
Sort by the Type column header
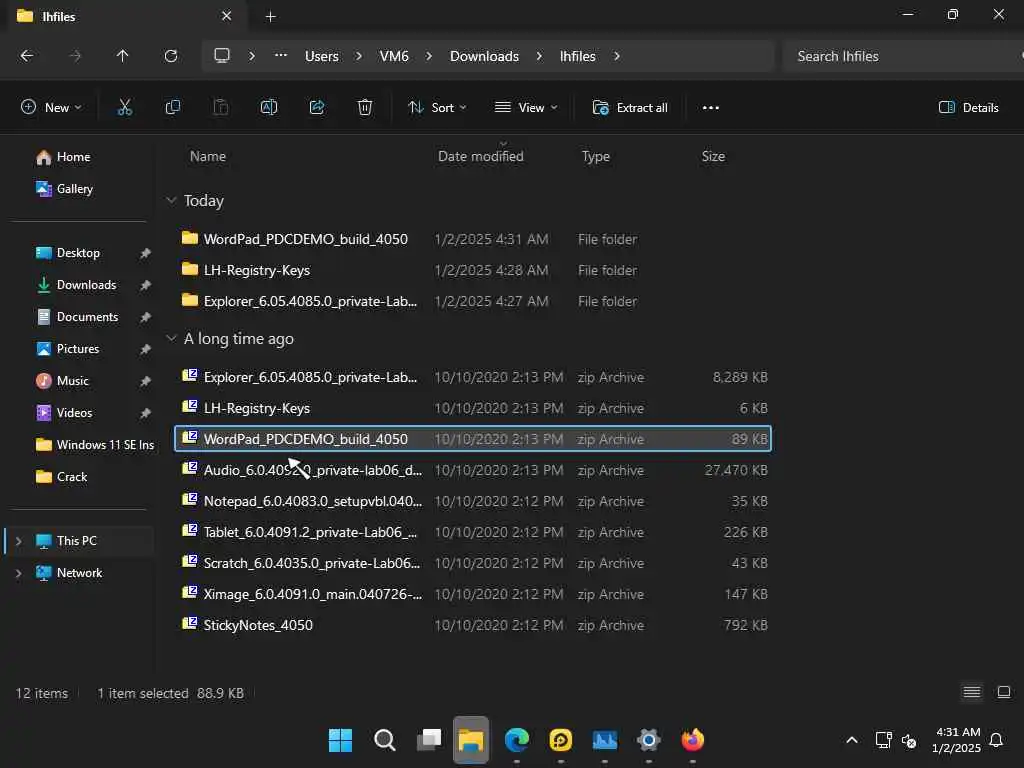tap(596, 156)
